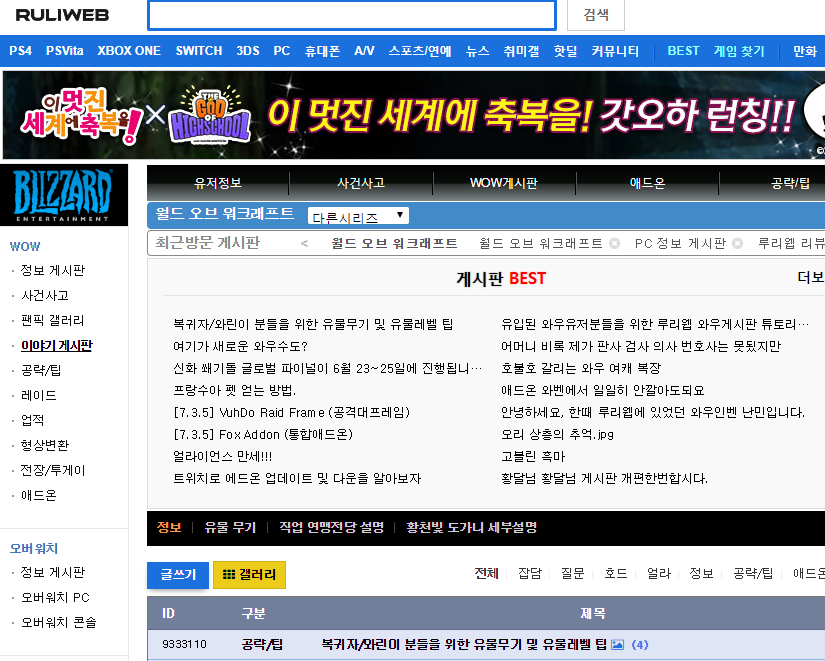The height and width of the screenshot is (661, 825).
Task: Open the 커뮤니티 menu
Action: tap(615, 51)
